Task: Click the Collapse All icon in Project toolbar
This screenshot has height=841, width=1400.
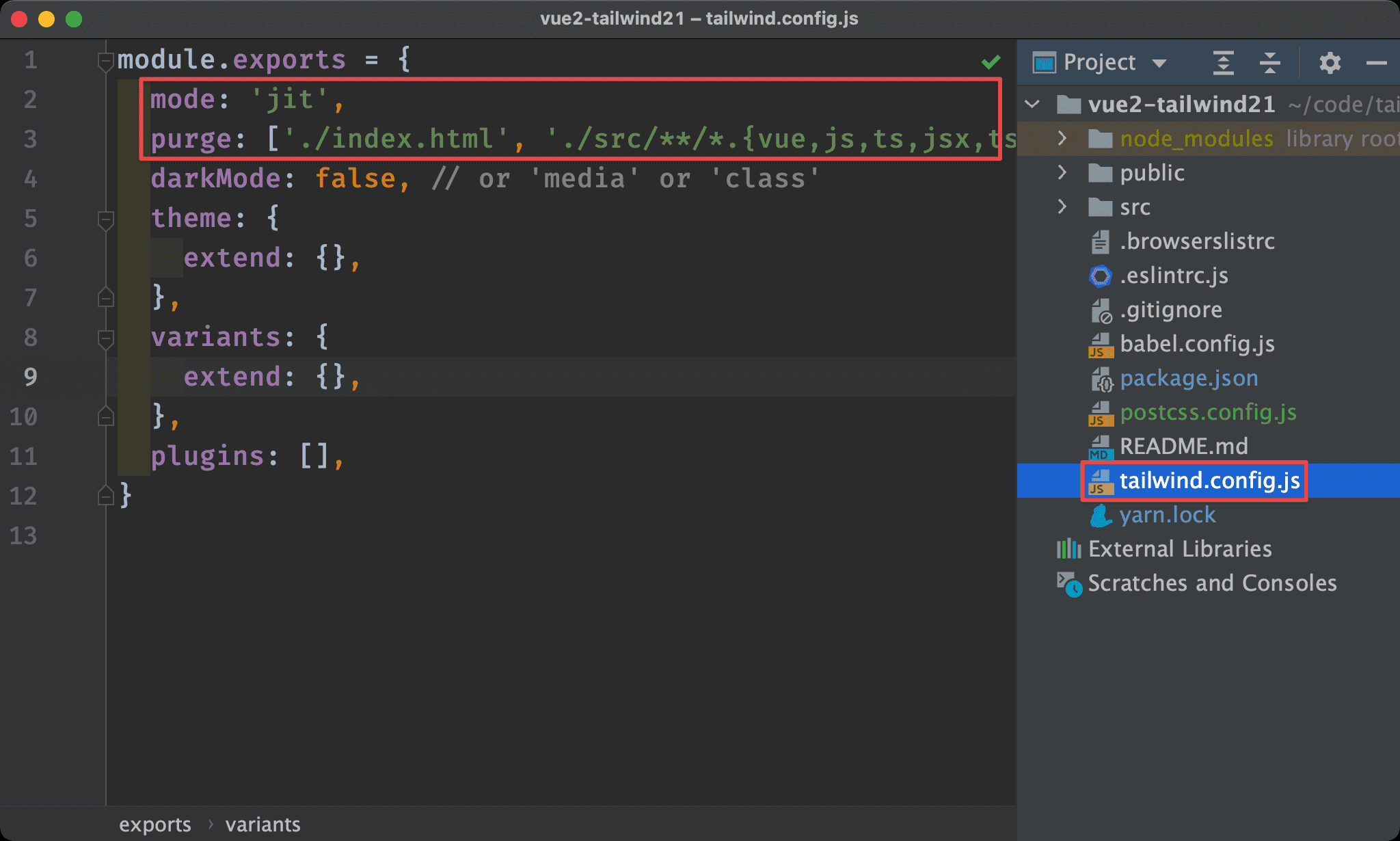Action: point(1269,63)
